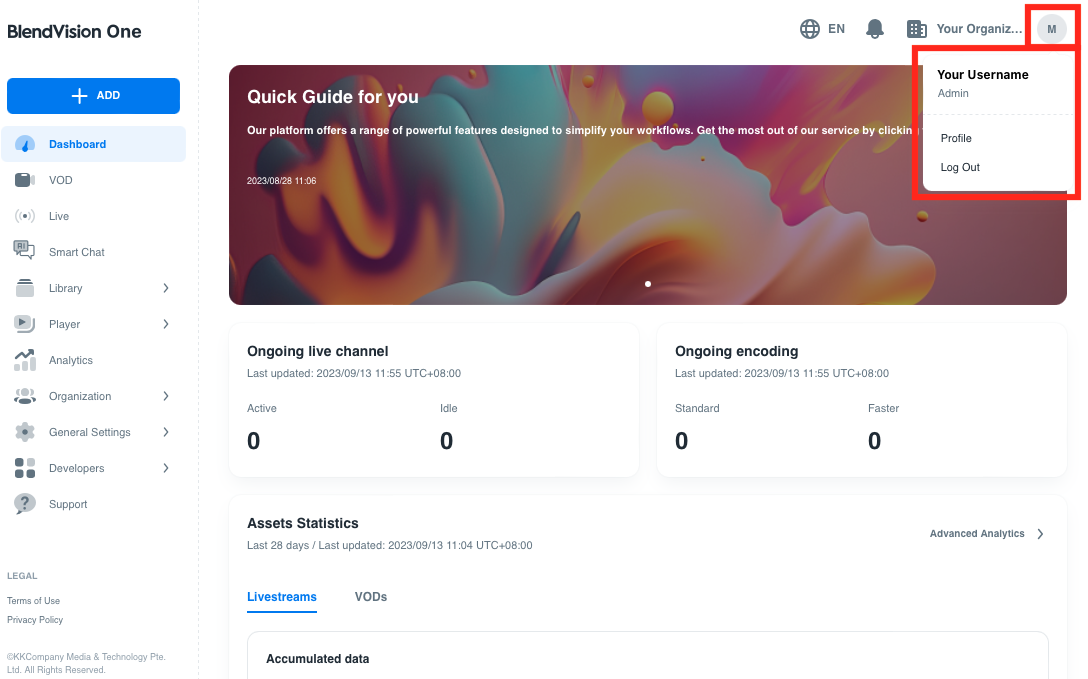This screenshot has width=1088, height=679.
Task: Select Profile from the user menu
Action: coord(956,138)
